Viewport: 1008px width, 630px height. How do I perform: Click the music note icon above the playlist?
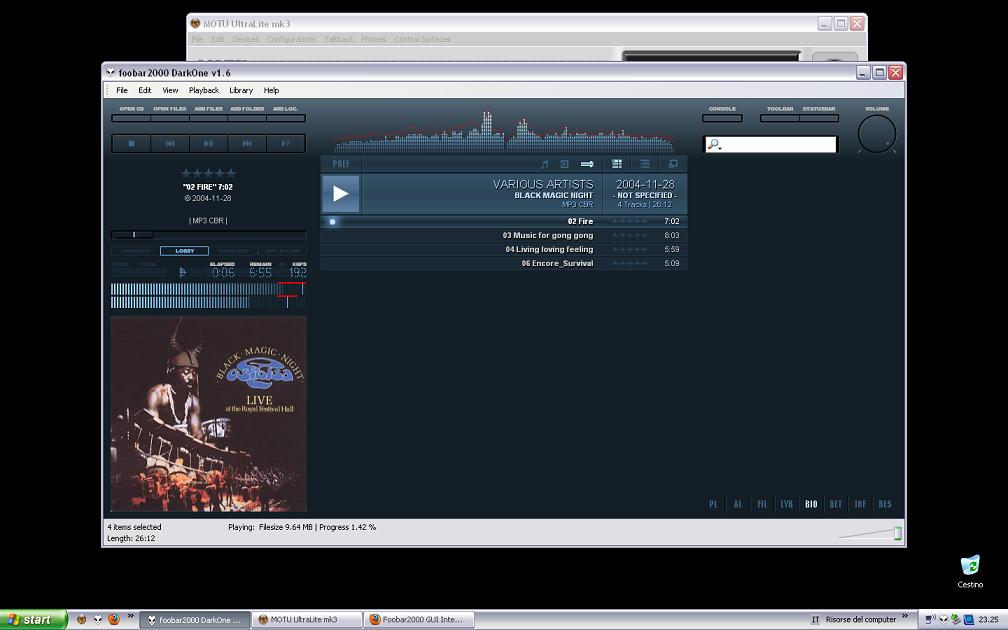click(544, 164)
